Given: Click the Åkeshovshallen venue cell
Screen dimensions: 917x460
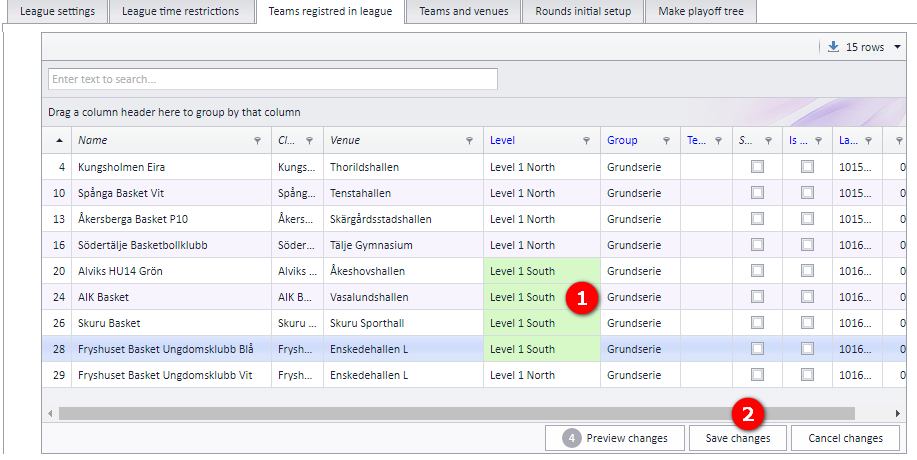Looking at the screenshot, I should coord(404,271).
